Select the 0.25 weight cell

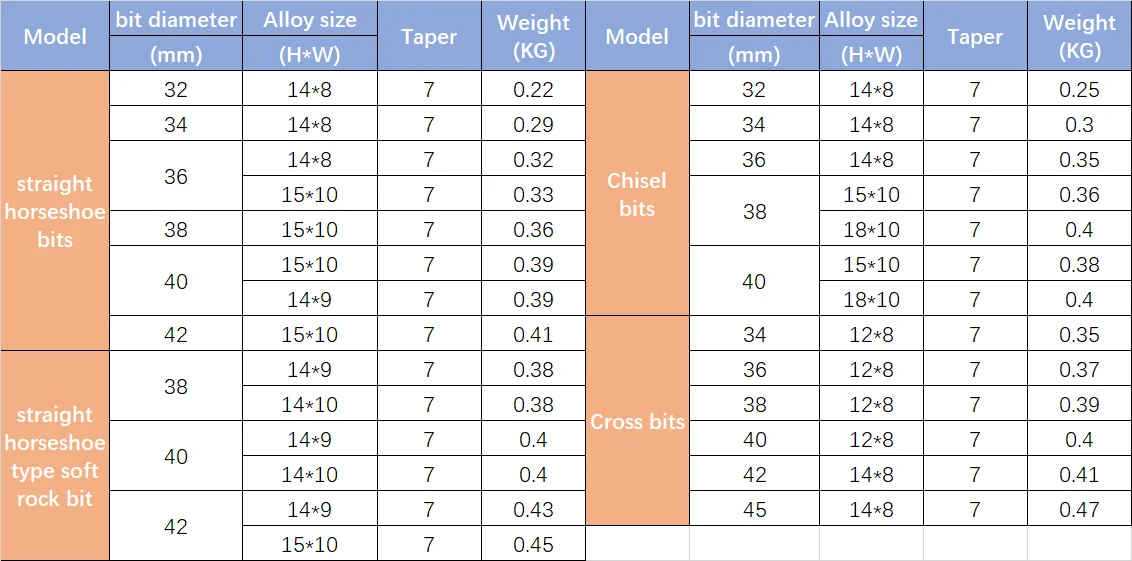(x=1079, y=90)
